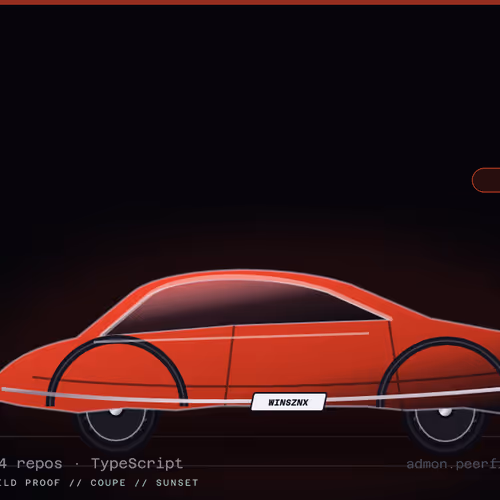
Task: Open the admon.peerf link
Action: click(x=453, y=464)
